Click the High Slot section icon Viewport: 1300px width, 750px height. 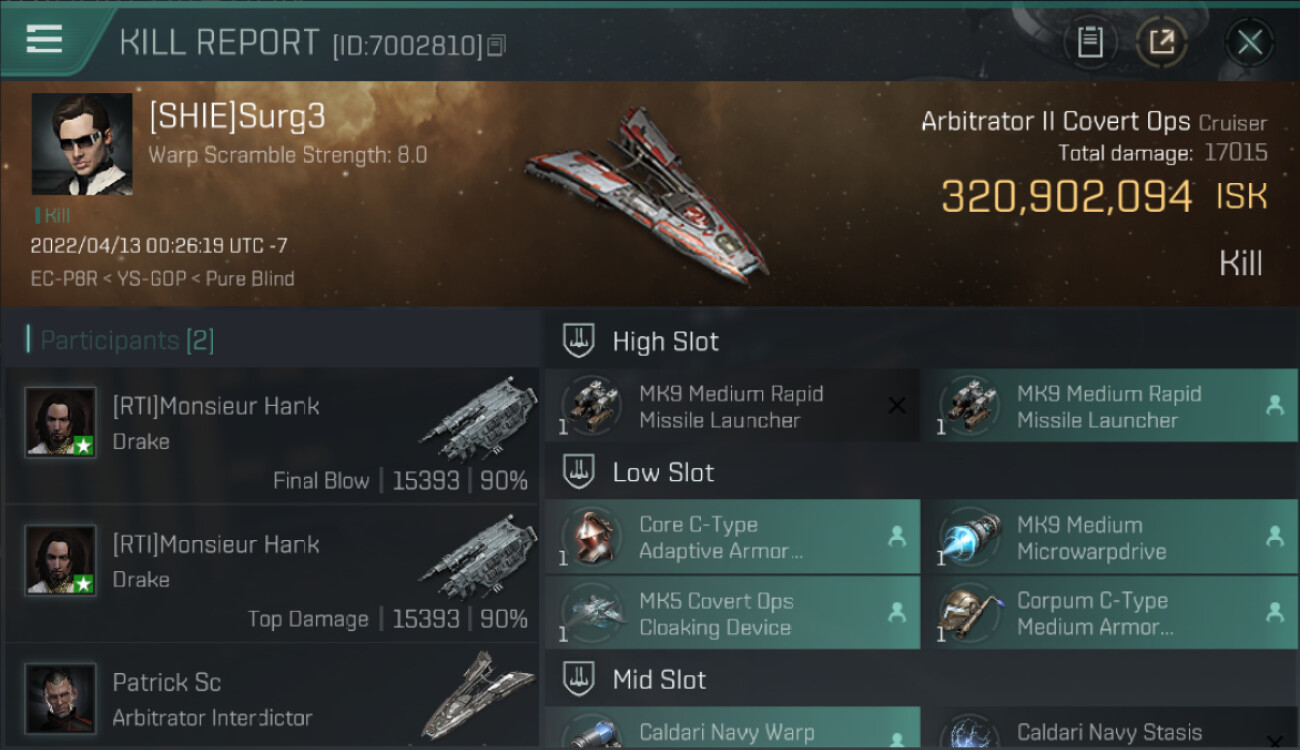pyautogui.click(x=579, y=340)
